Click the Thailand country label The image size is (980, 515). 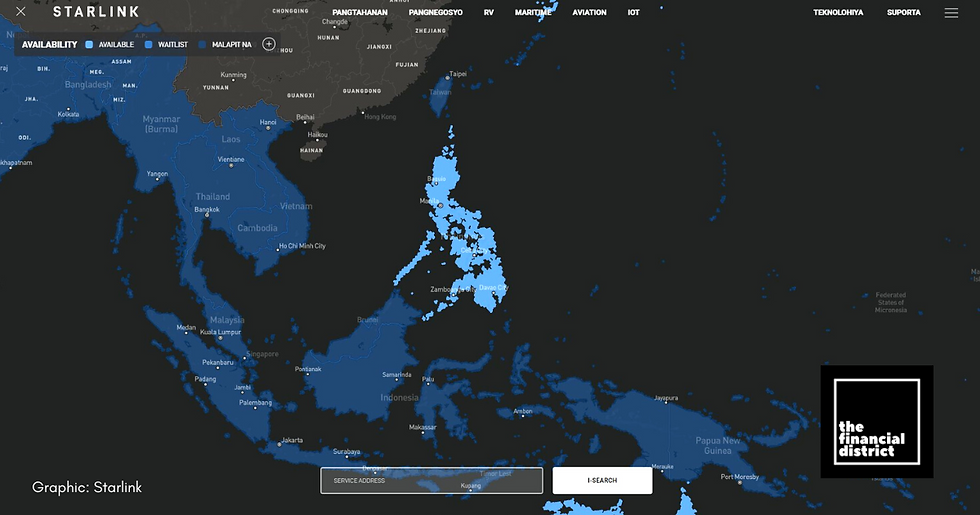point(212,196)
